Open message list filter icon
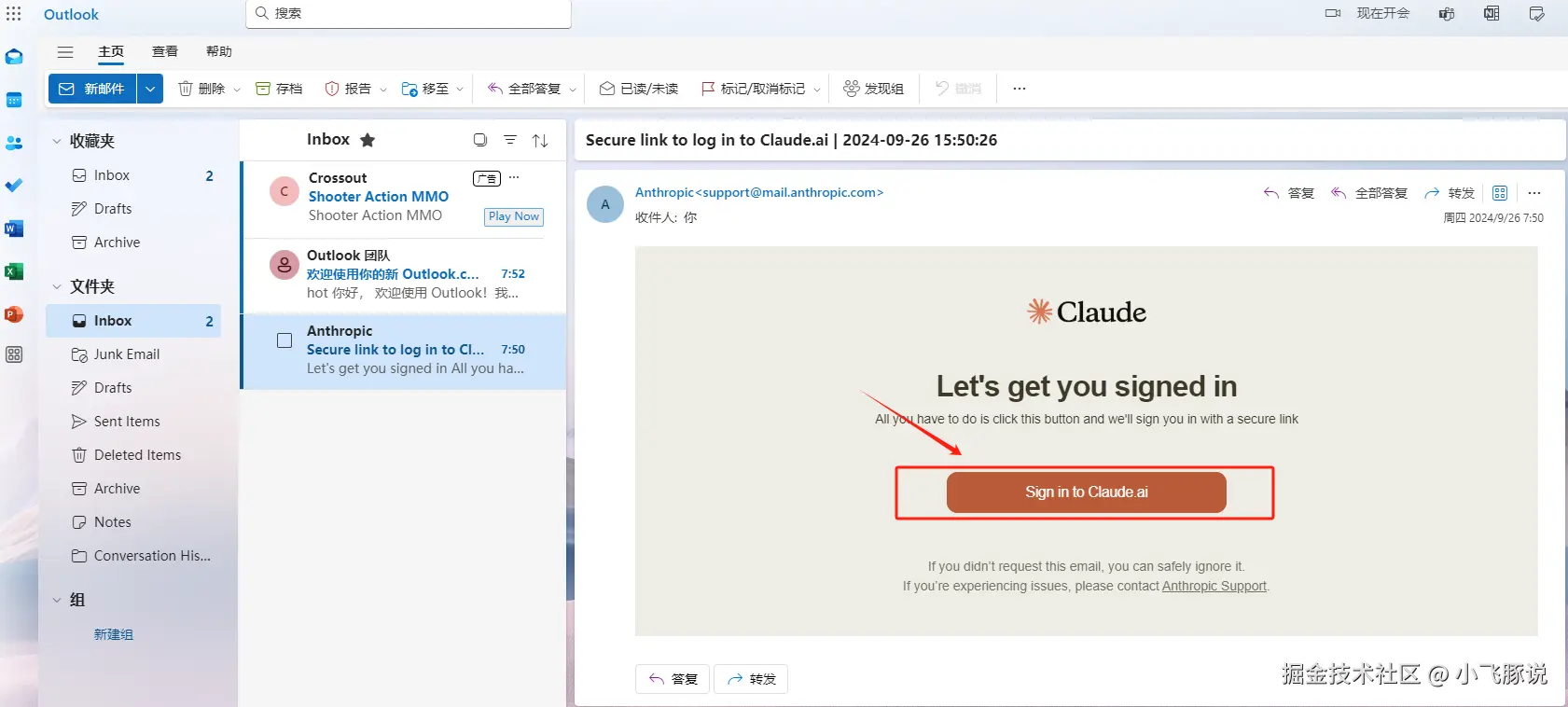 (x=510, y=140)
